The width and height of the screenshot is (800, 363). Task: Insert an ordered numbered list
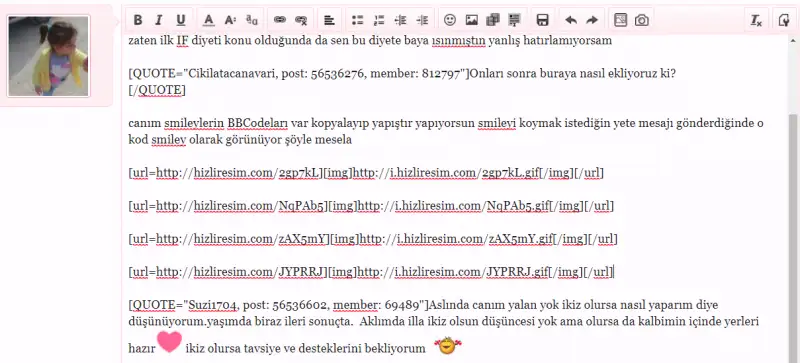click(379, 20)
